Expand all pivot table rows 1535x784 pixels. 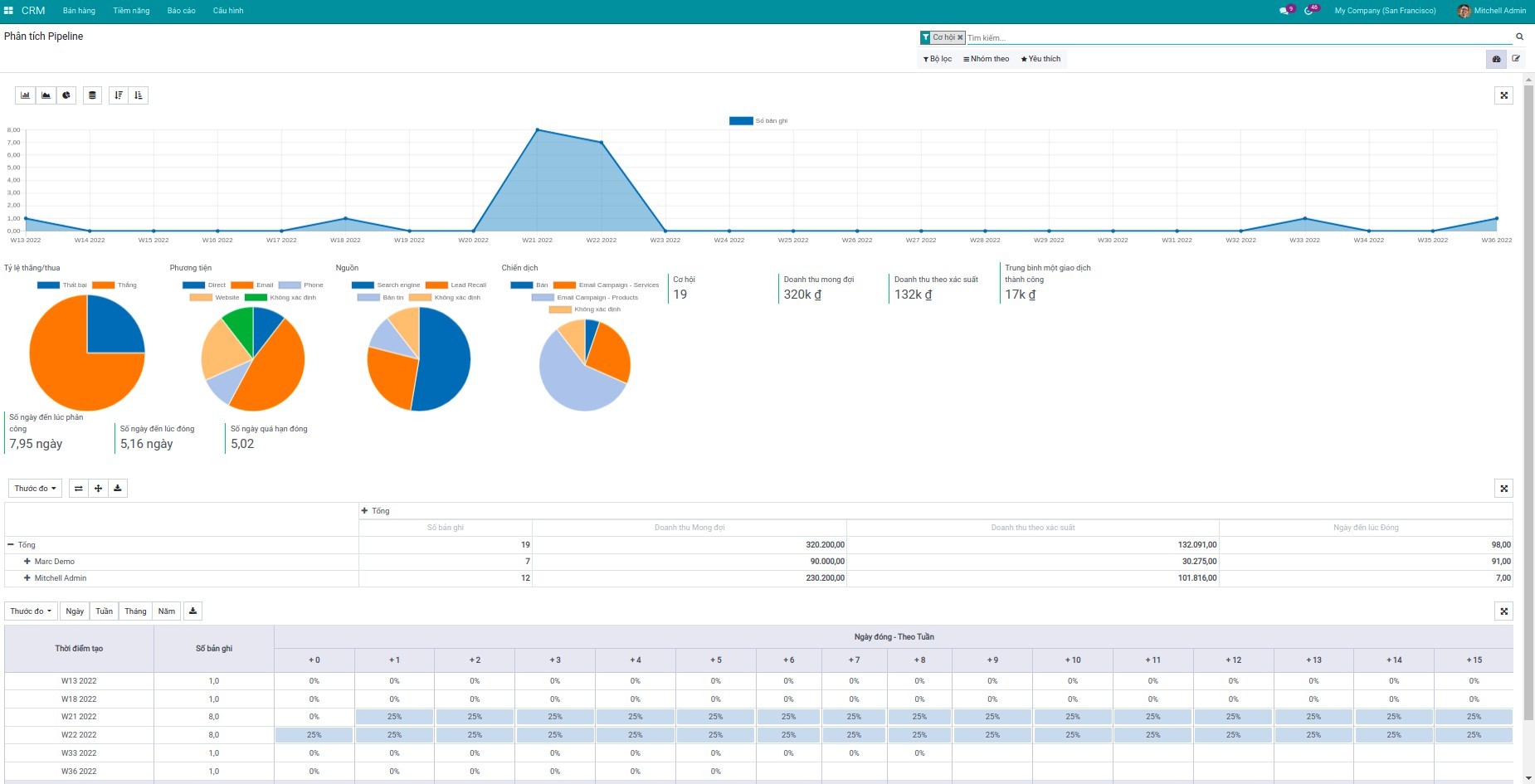(98, 488)
